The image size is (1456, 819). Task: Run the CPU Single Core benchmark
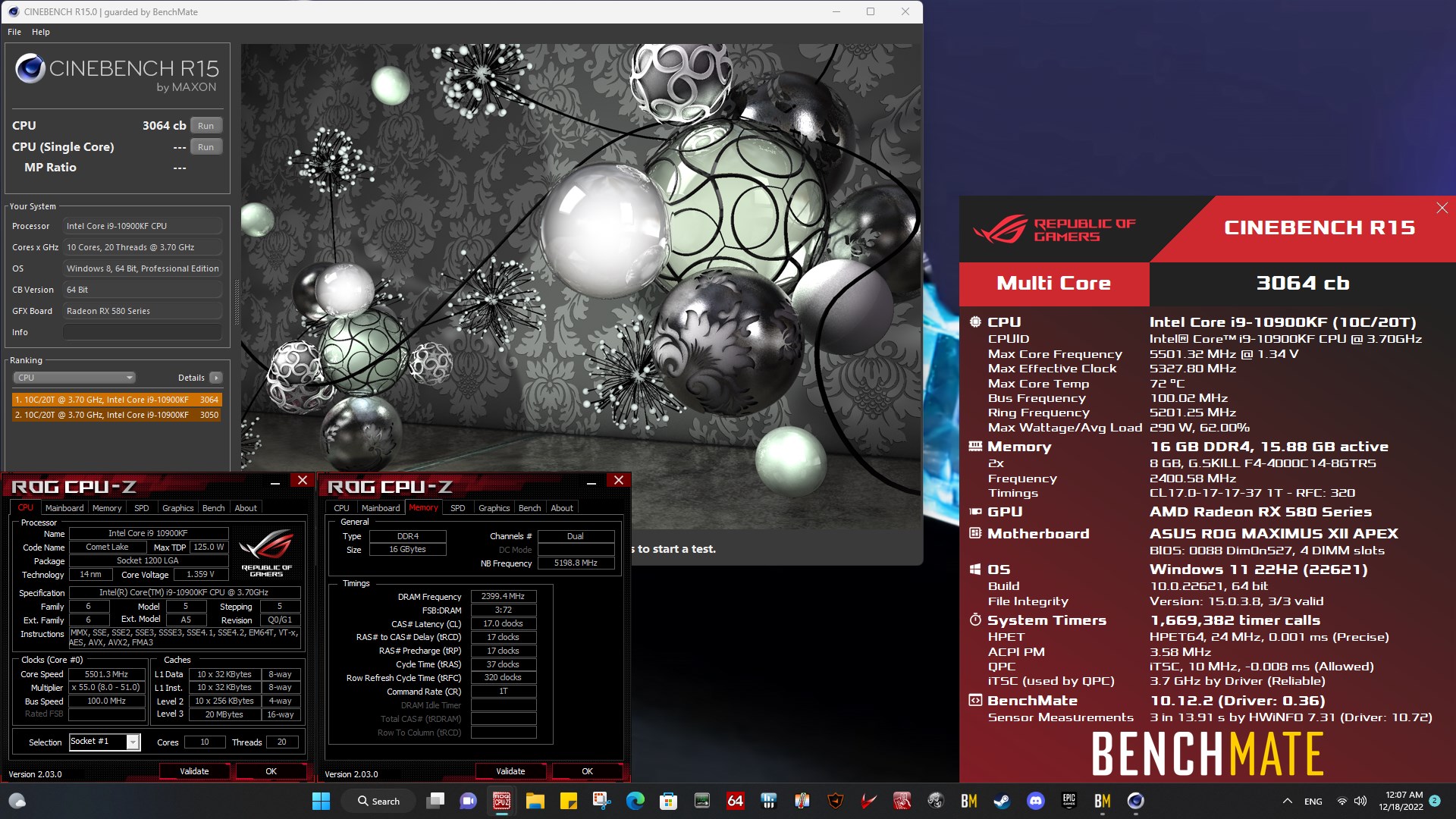tap(206, 147)
